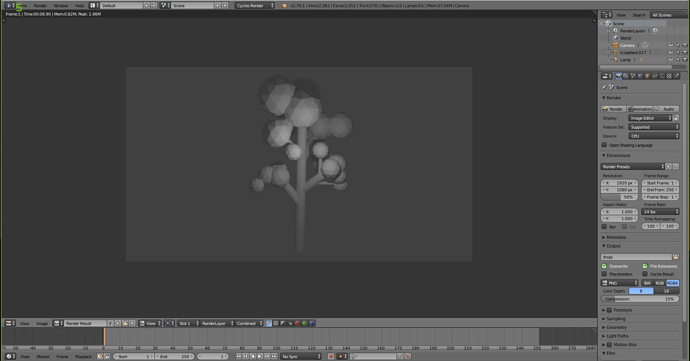Open the Constraints properties tab icon
690x361 pixels.
click(x=654, y=76)
